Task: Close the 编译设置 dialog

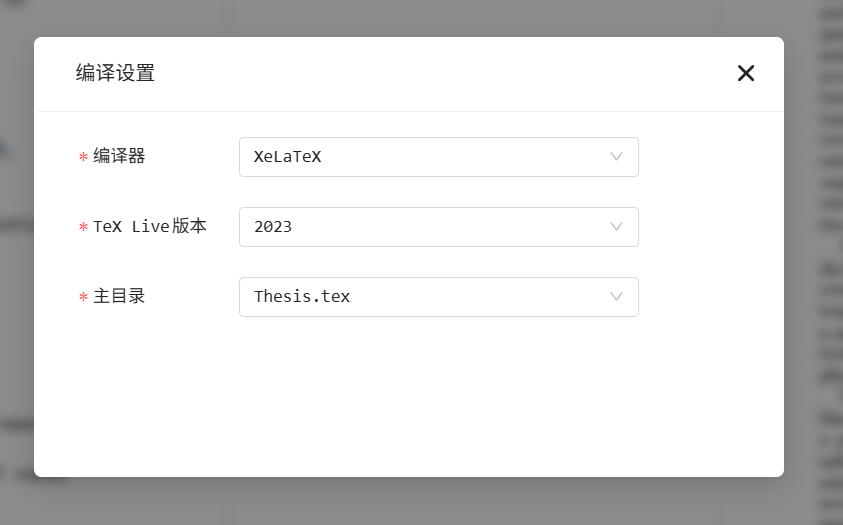Action: tap(746, 73)
